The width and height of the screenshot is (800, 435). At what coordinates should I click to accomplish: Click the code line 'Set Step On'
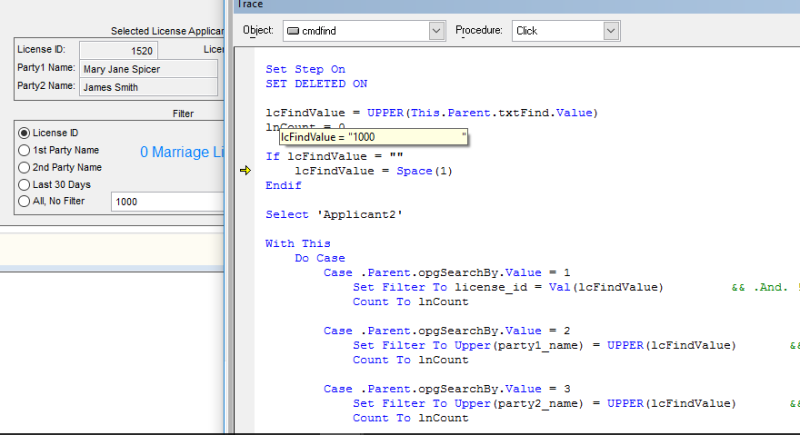point(305,69)
